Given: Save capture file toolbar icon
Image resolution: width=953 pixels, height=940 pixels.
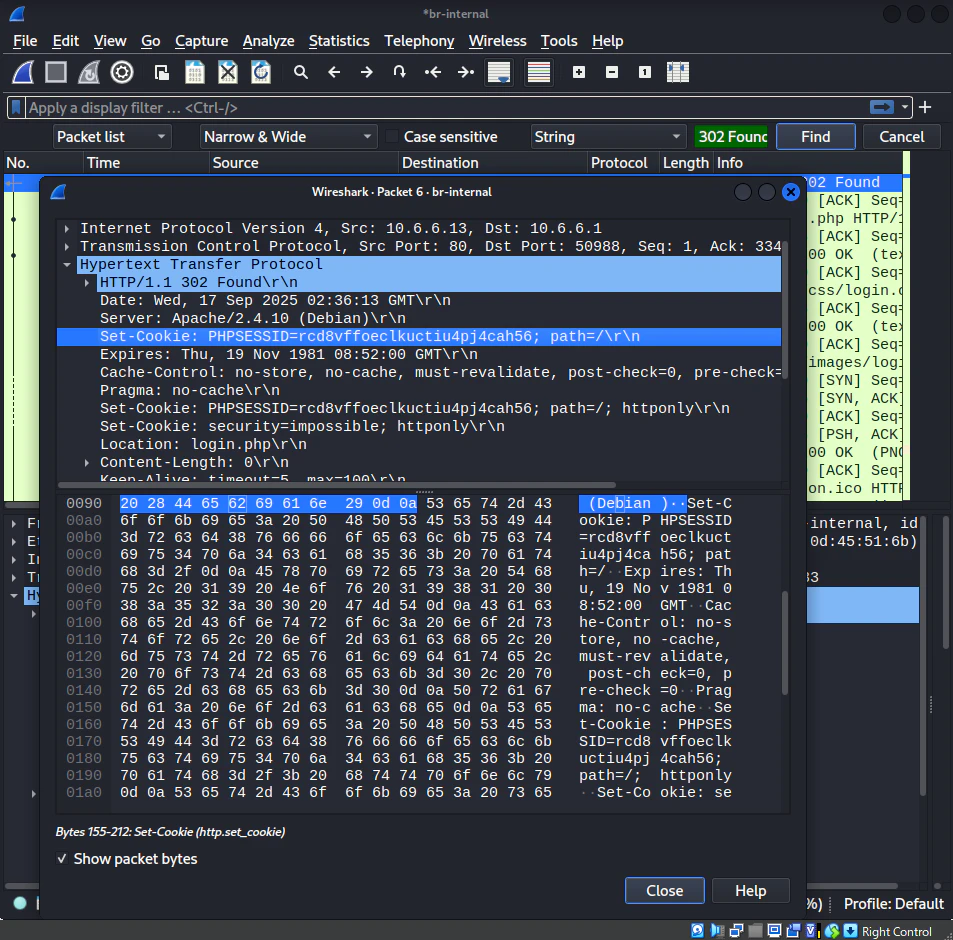Looking at the screenshot, I should tap(194, 72).
